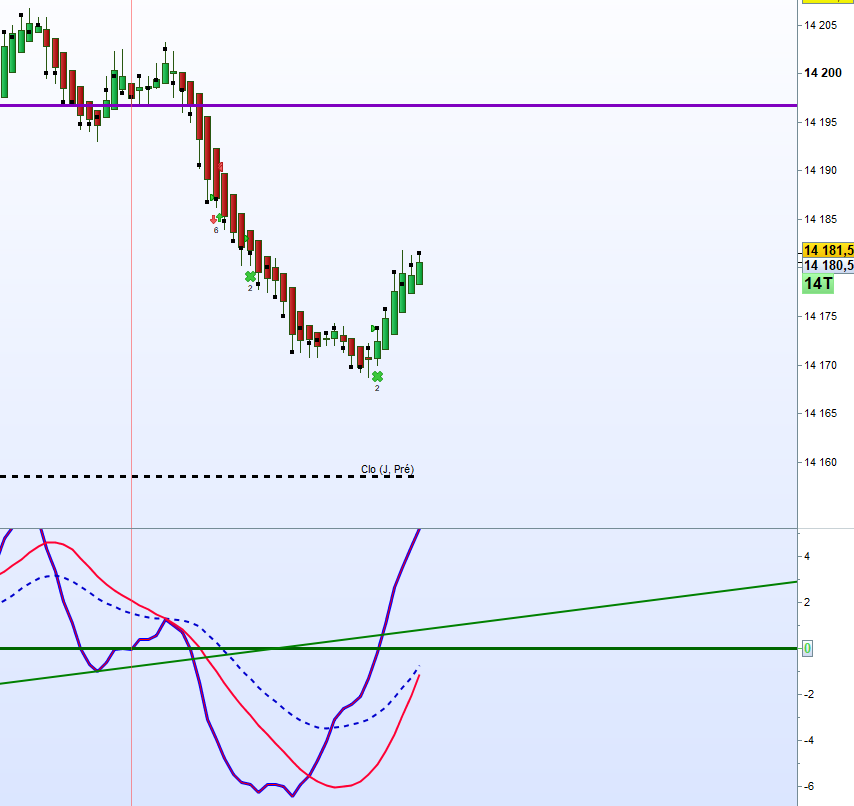
Task: Select the 14 180,5 price label
Action: pyautogui.click(x=828, y=265)
